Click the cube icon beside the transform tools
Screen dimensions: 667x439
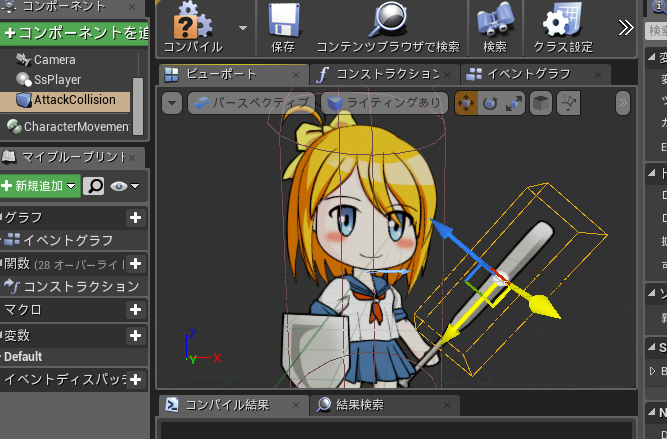(541, 103)
